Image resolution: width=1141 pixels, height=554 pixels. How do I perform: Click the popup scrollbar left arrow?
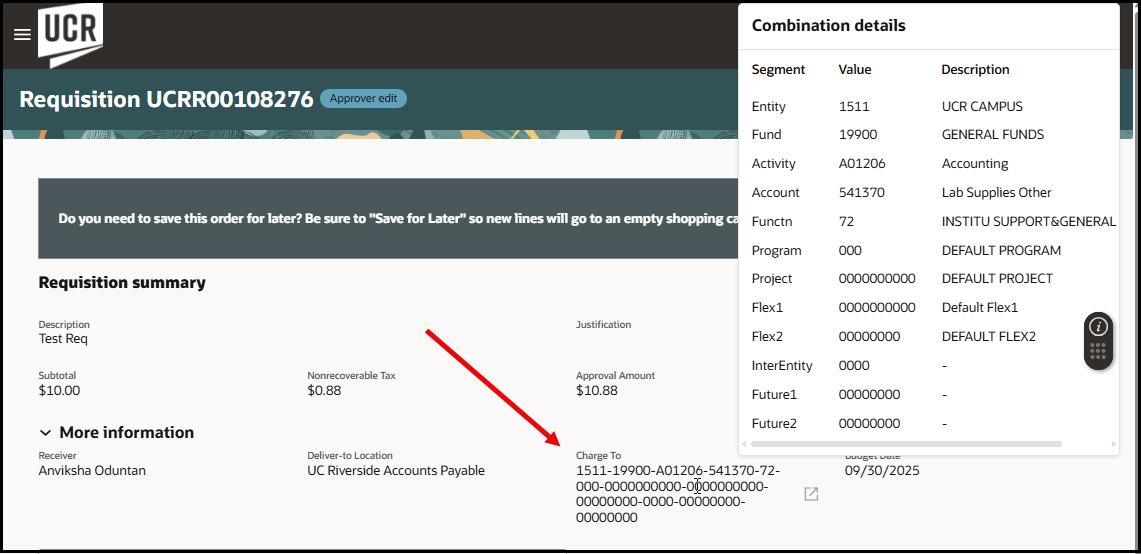click(744, 443)
